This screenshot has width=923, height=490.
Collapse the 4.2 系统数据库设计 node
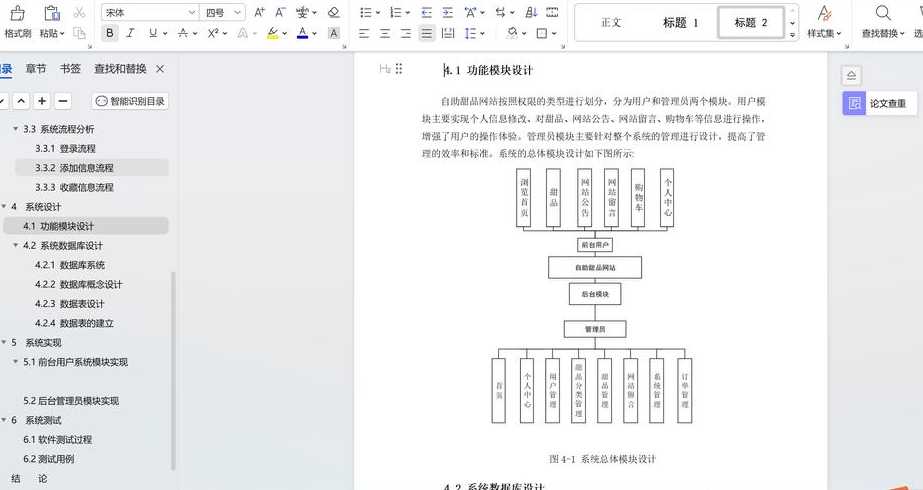pos(15,246)
